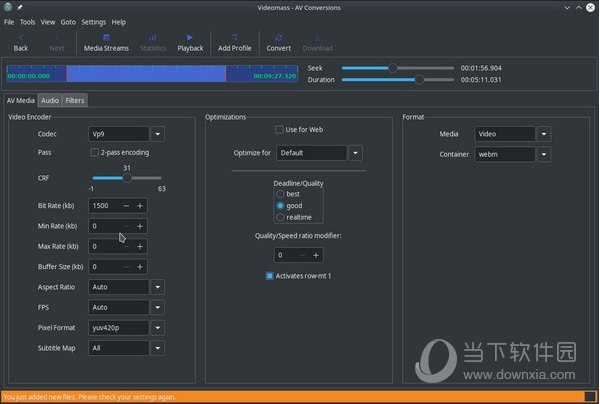Image resolution: width=600 pixels, height=404 pixels.
Task: Switch to the AV Media tab
Action: click(x=21, y=101)
